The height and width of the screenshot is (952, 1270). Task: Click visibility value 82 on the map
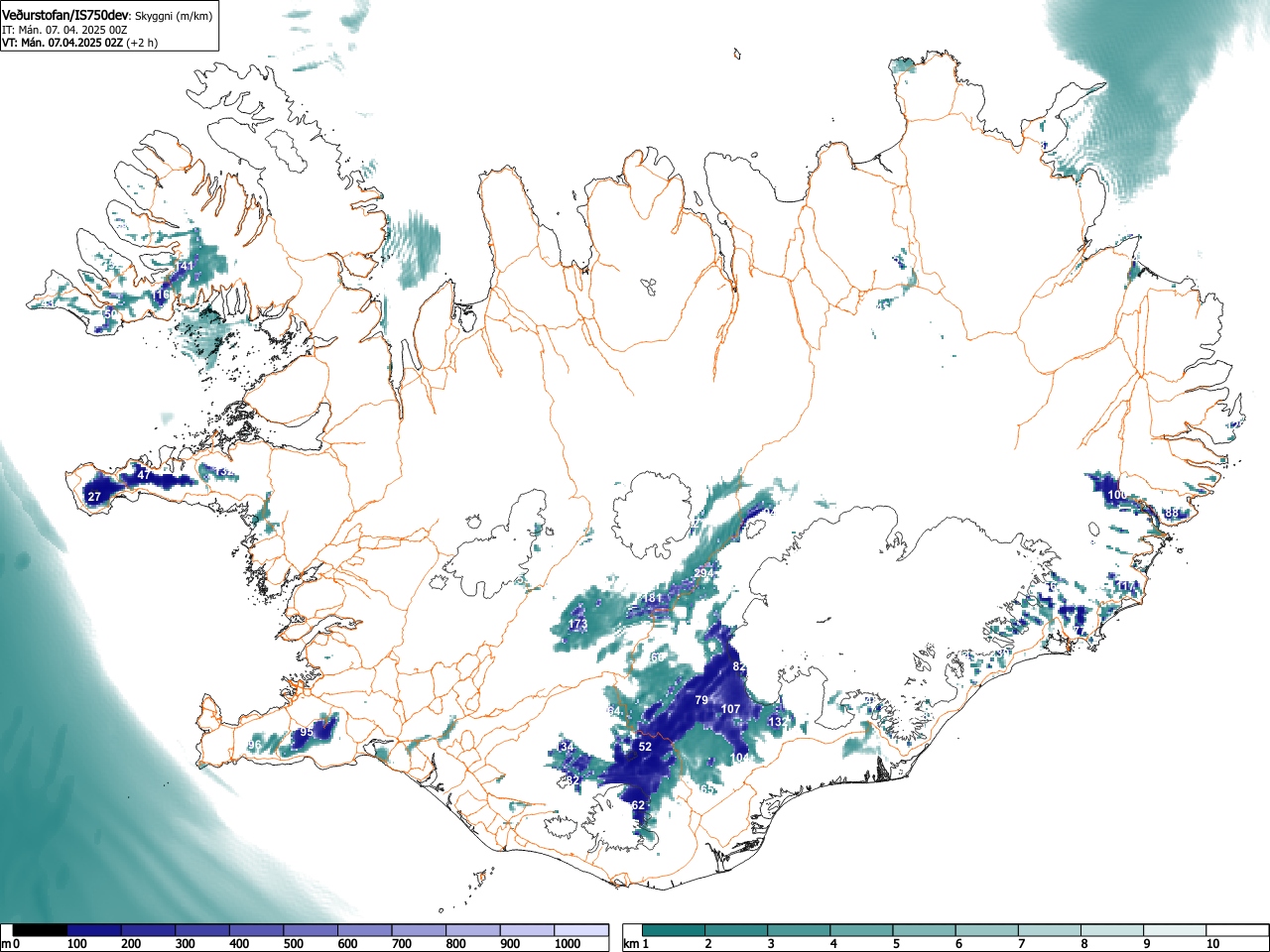coord(739,666)
